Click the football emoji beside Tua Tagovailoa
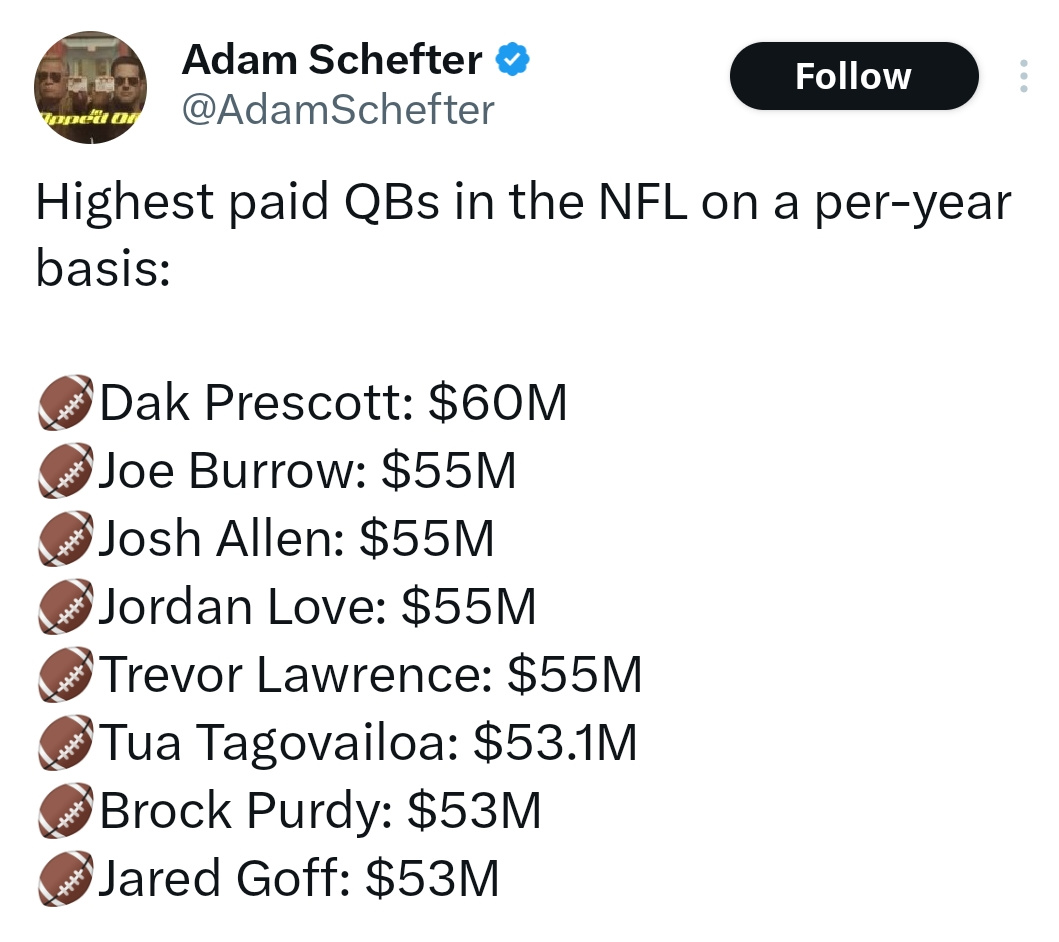This screenshot has height=942, width=1059. pos(66,743)
